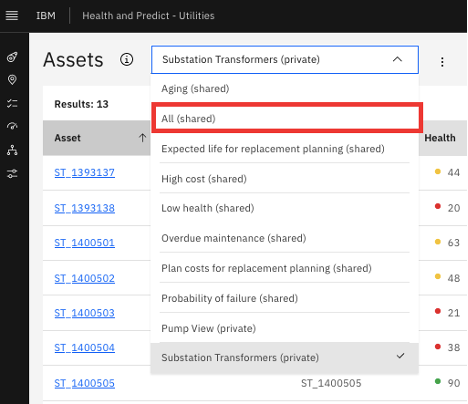Select the checked Substation Transformers (private) item
Screen dimensions: 468x404
(x=285, y=358)
